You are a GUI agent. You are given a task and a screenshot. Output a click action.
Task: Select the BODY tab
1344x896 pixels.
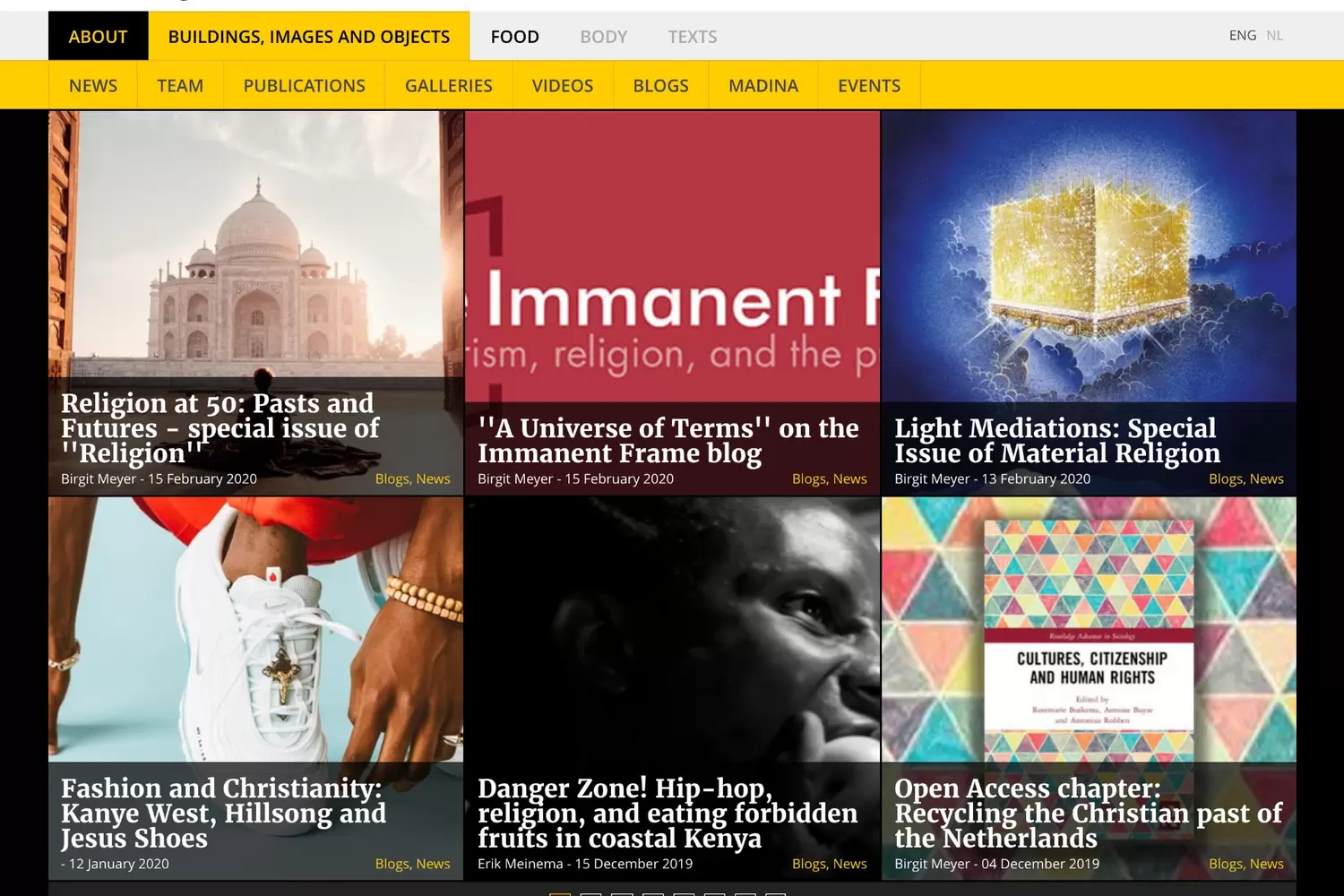tap(603, 36)
